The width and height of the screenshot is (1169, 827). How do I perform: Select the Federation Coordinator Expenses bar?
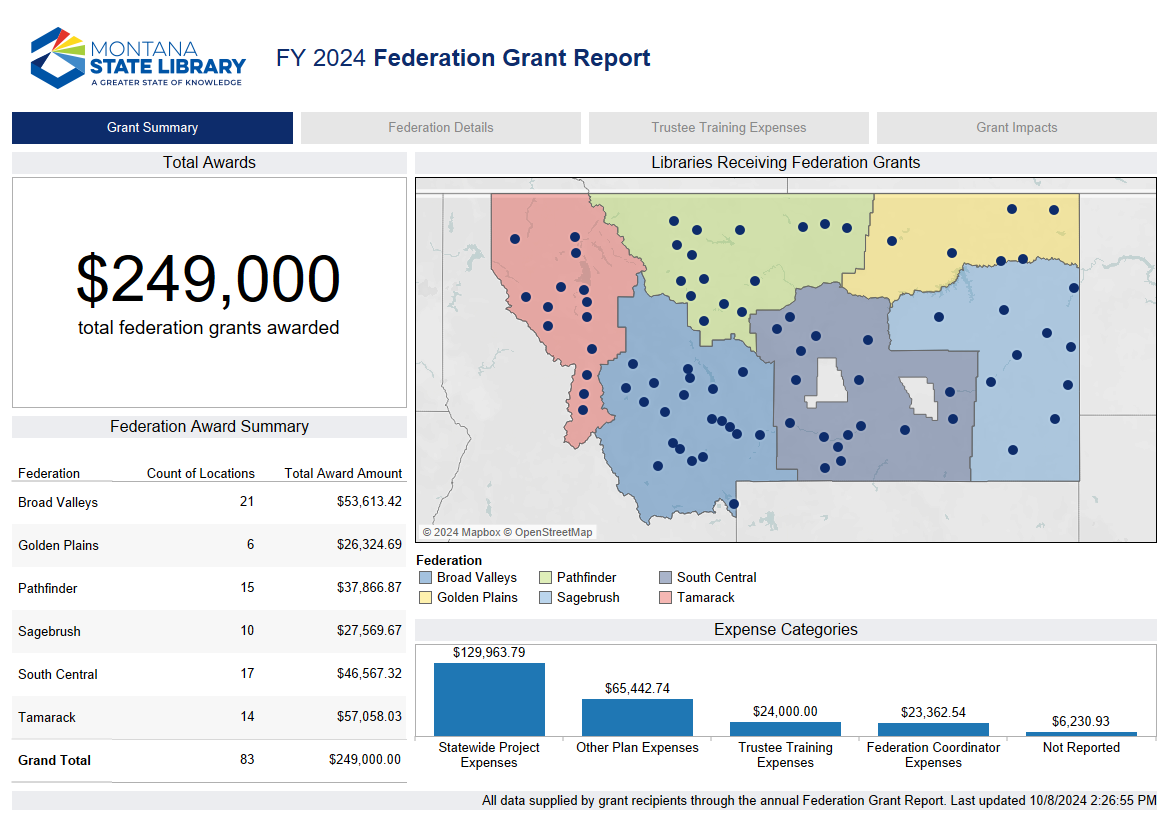pyautogui.click(x=933, y=729)
